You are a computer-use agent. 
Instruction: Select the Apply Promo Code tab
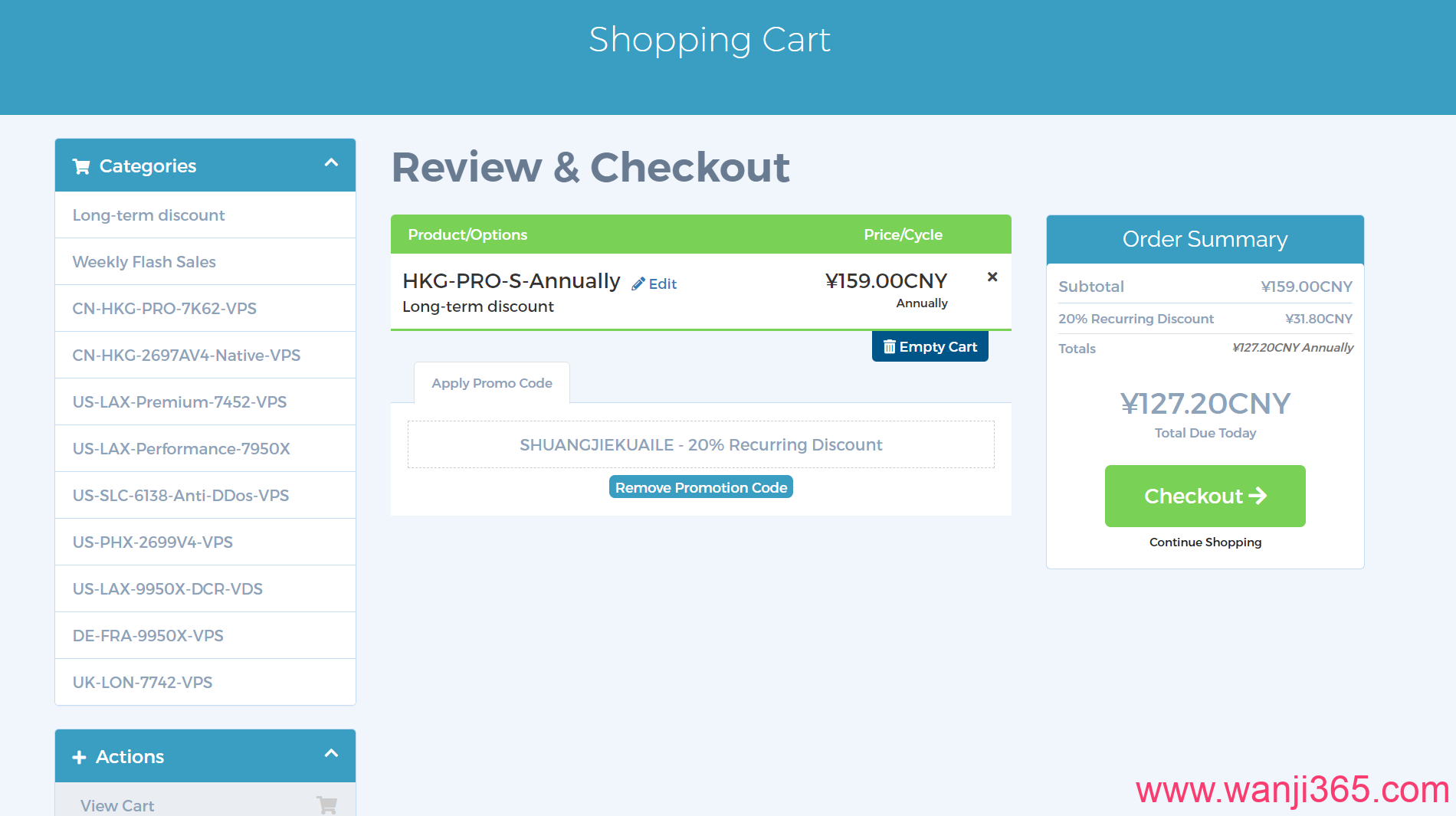click(x=492, y=383)
